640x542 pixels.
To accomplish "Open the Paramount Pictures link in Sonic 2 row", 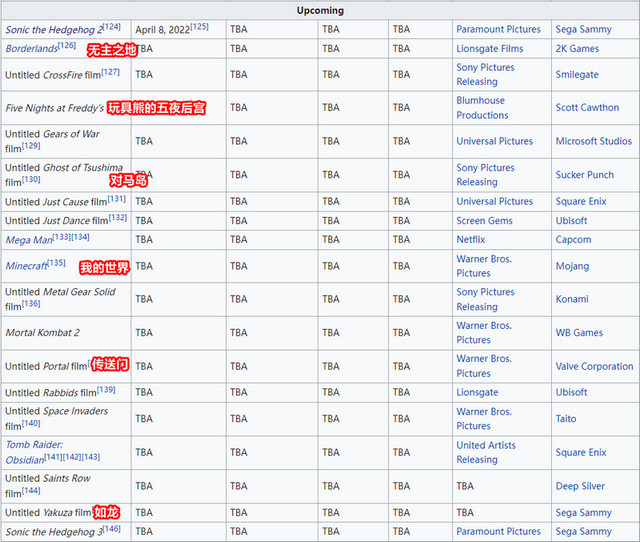I will [x=498, y=29].
